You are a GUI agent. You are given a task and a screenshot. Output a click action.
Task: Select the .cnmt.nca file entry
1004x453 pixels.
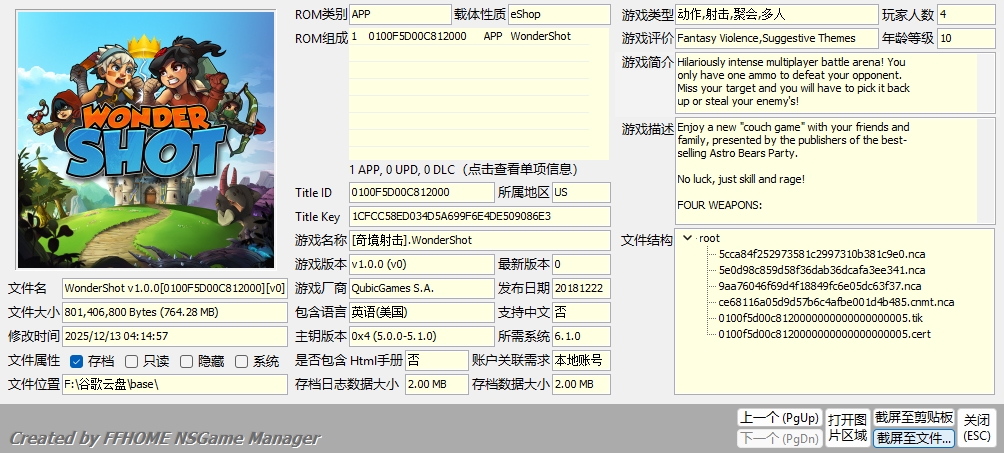[836, 302]
